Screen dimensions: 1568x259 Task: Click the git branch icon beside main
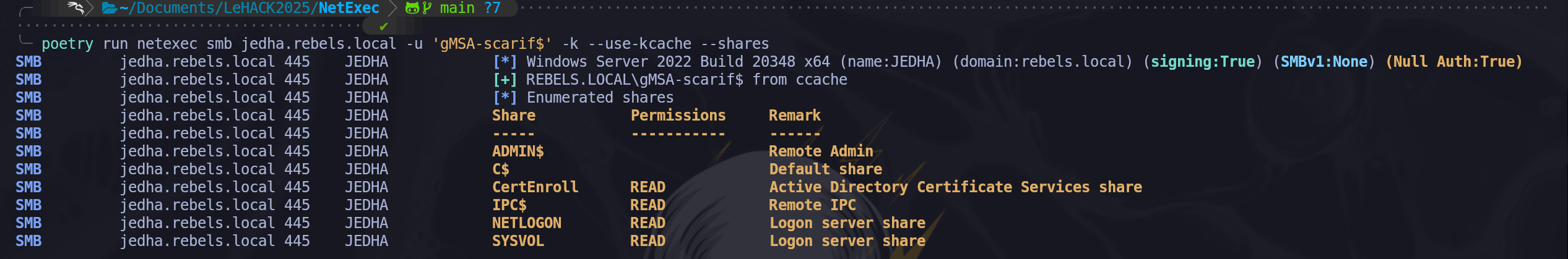tap(427, 8)
